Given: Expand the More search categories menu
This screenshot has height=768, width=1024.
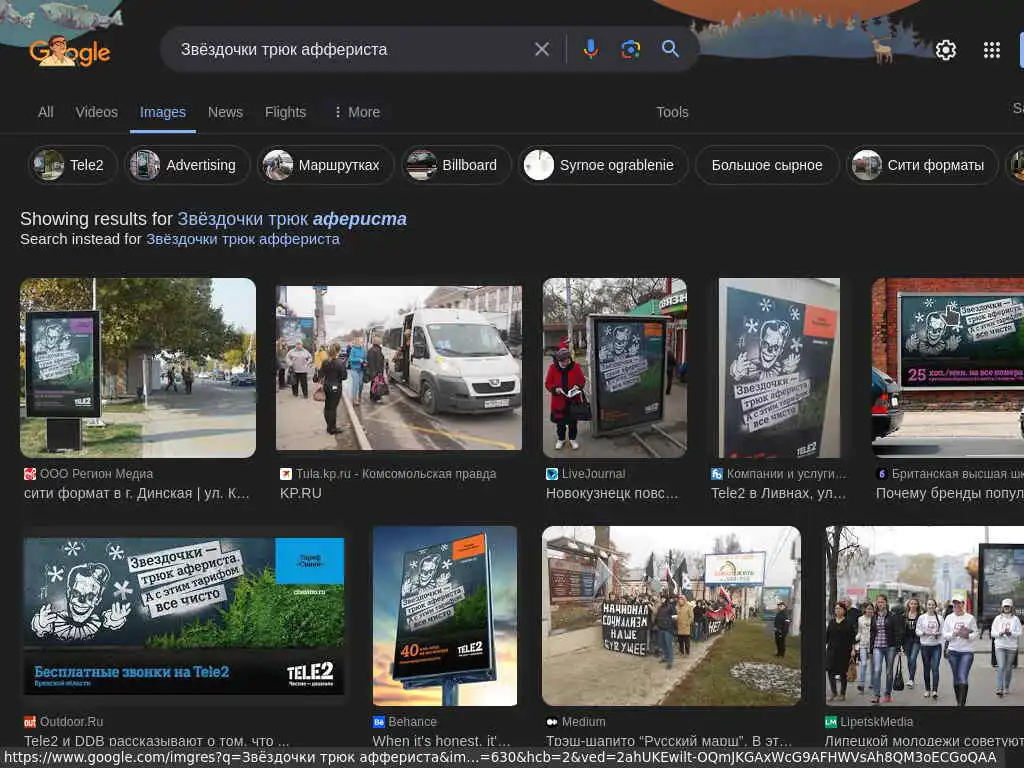Looking at the screenshot, I should tap(357, 112).
